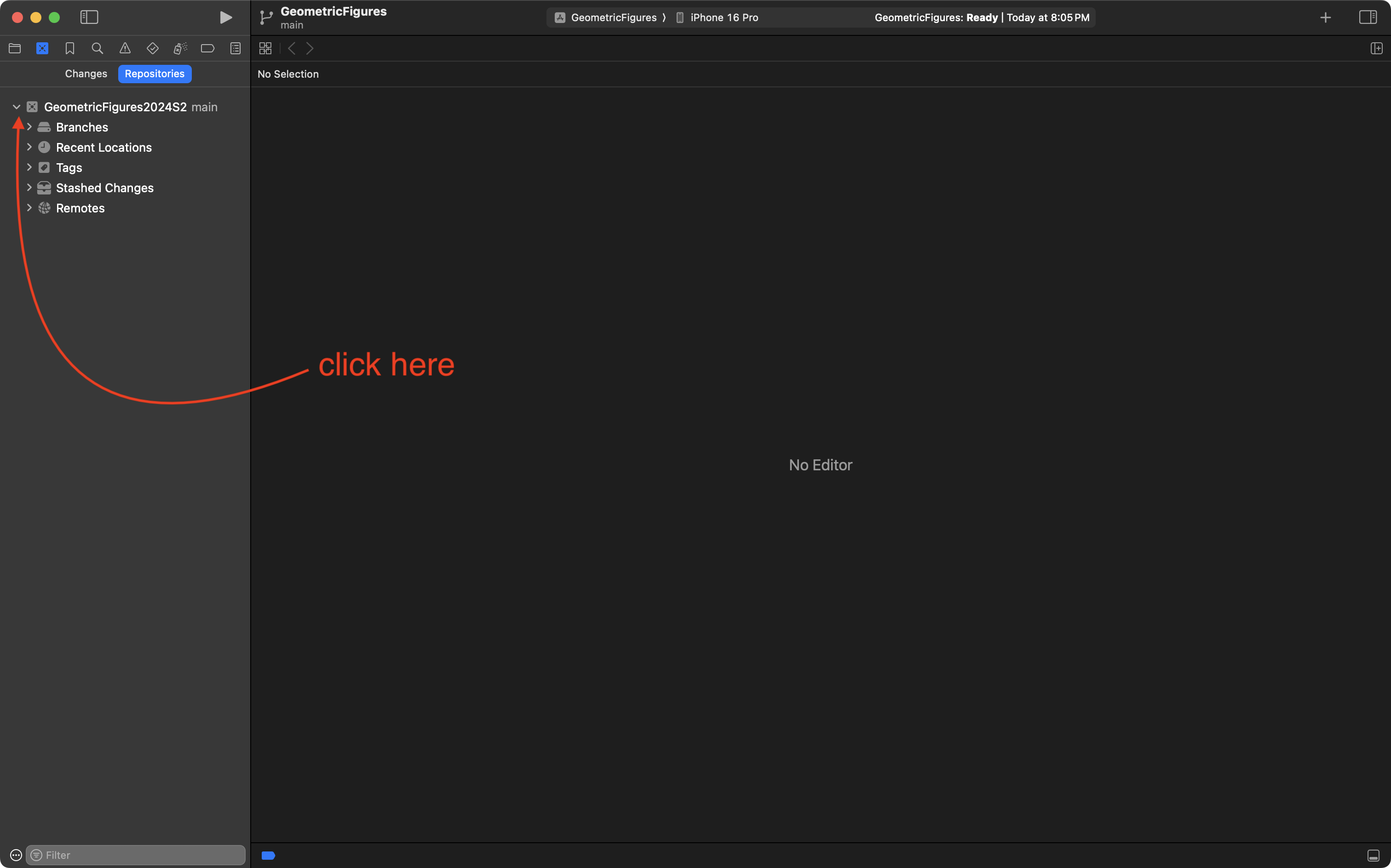Collapse the GeometricFigures2024S2 repository
Screen dimensions: 1391x868
tap(17, 107)
